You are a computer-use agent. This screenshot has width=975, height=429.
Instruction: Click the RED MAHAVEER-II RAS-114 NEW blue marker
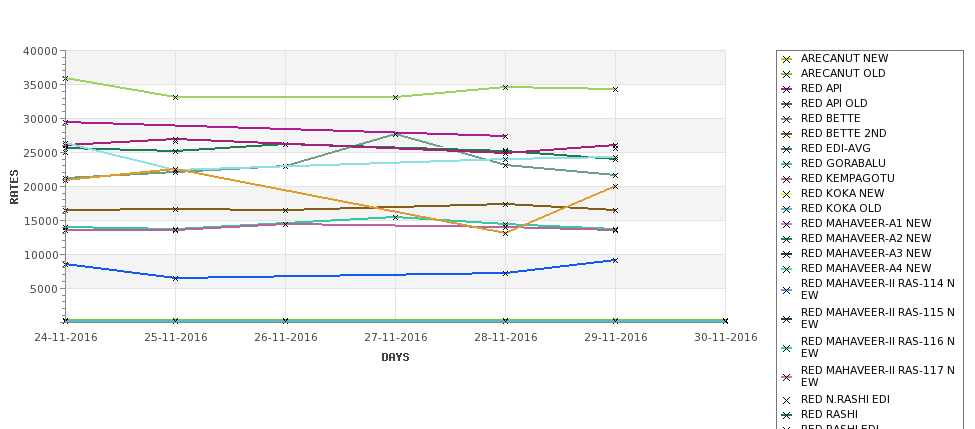(x=786, y=290)
